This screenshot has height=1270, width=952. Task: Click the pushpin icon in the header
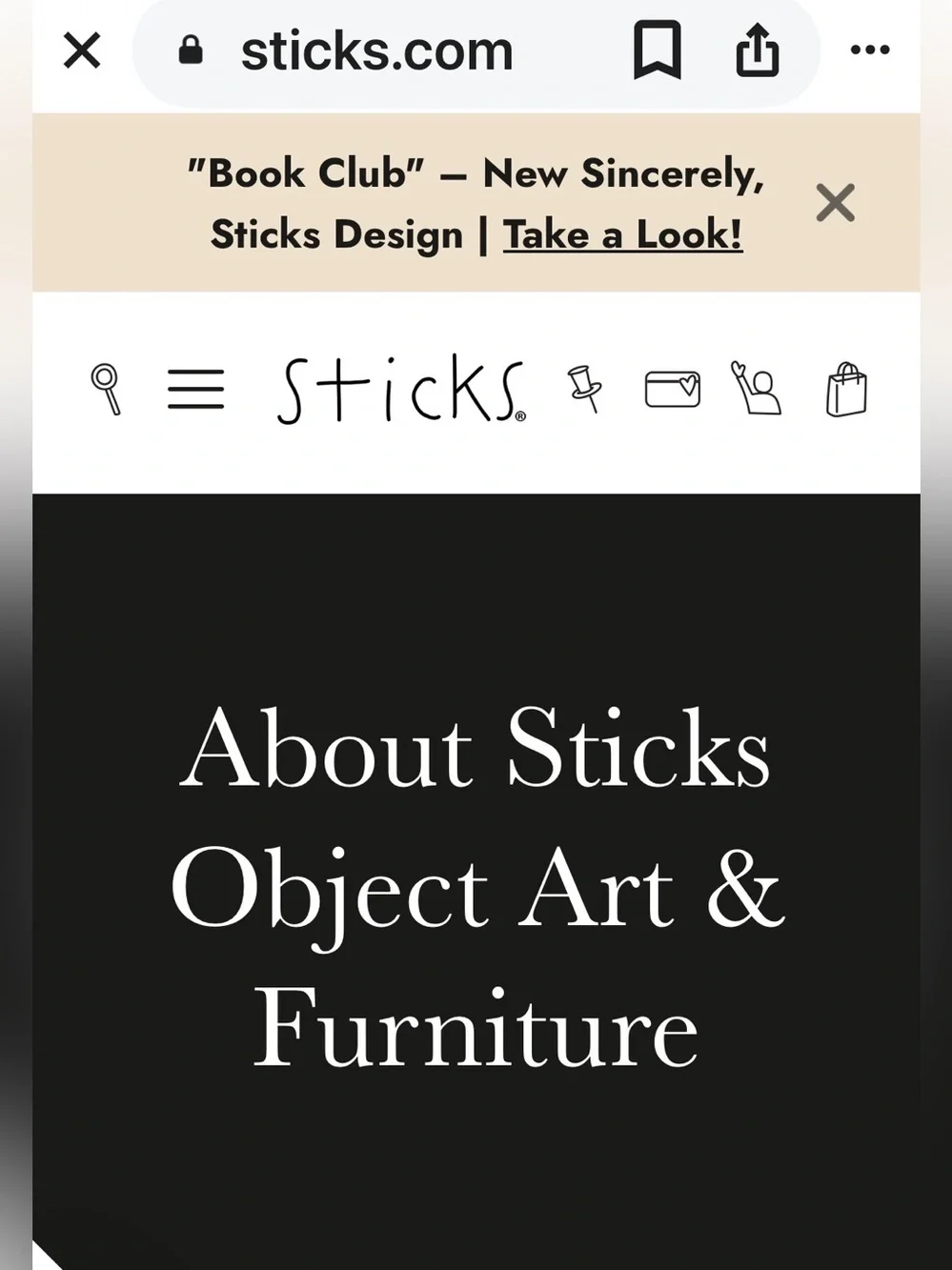[x=584, y=388]
